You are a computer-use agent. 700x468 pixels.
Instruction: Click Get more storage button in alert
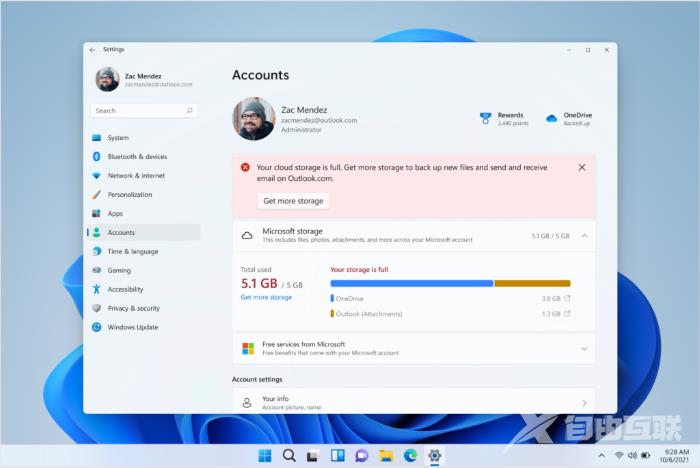point(293,201)
